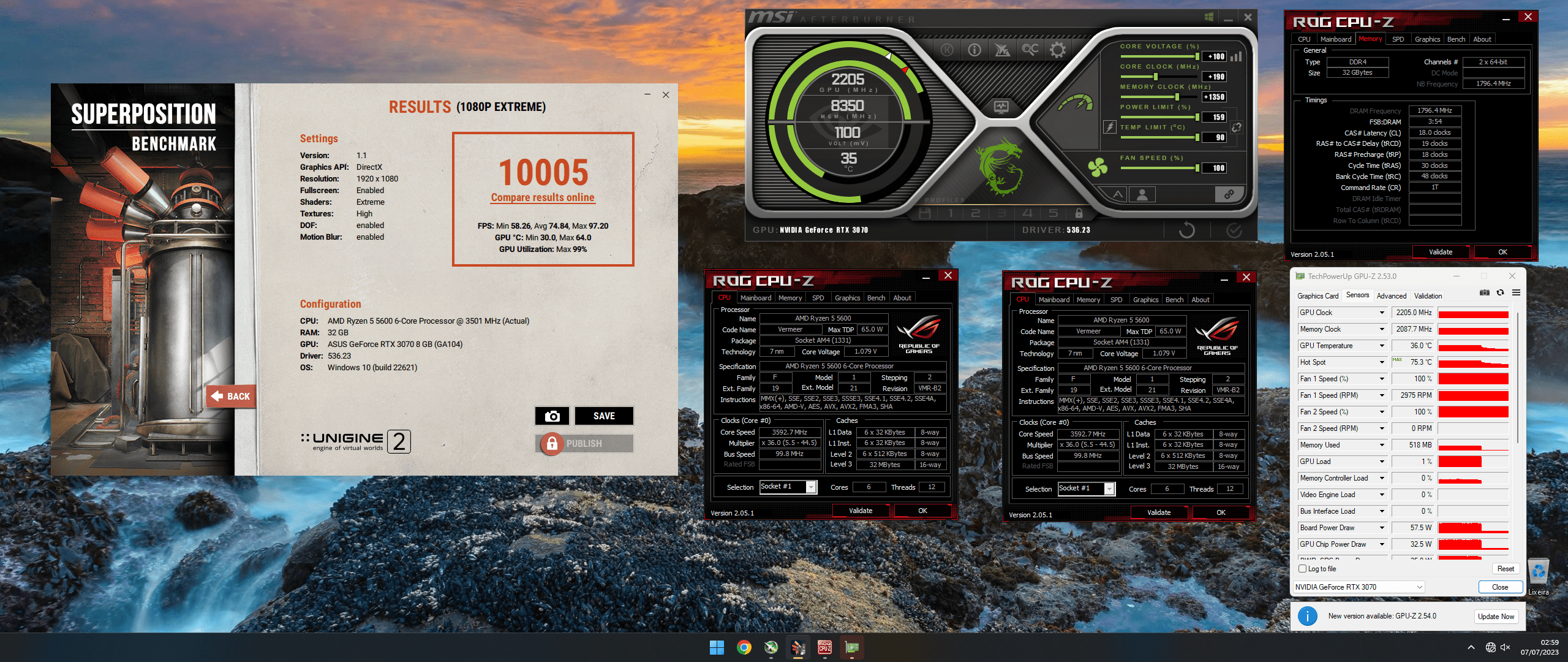Open NVIDIA GeForce RTX 3070 GPU selector
The height and width of the screenshot is (662, 1568).
coord(1359,587)
